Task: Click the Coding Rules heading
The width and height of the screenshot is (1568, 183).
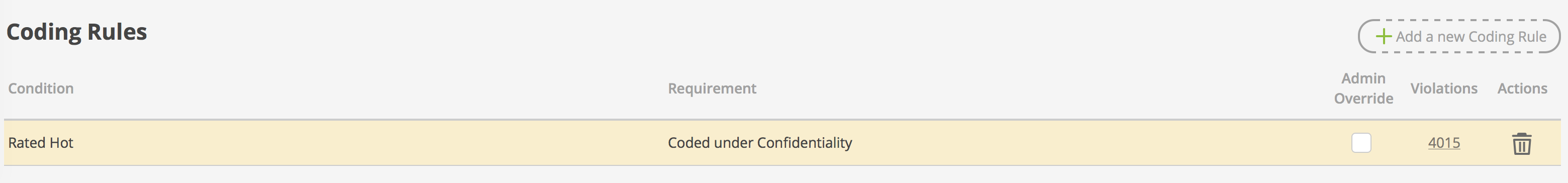Action: [x=76, y=32]
